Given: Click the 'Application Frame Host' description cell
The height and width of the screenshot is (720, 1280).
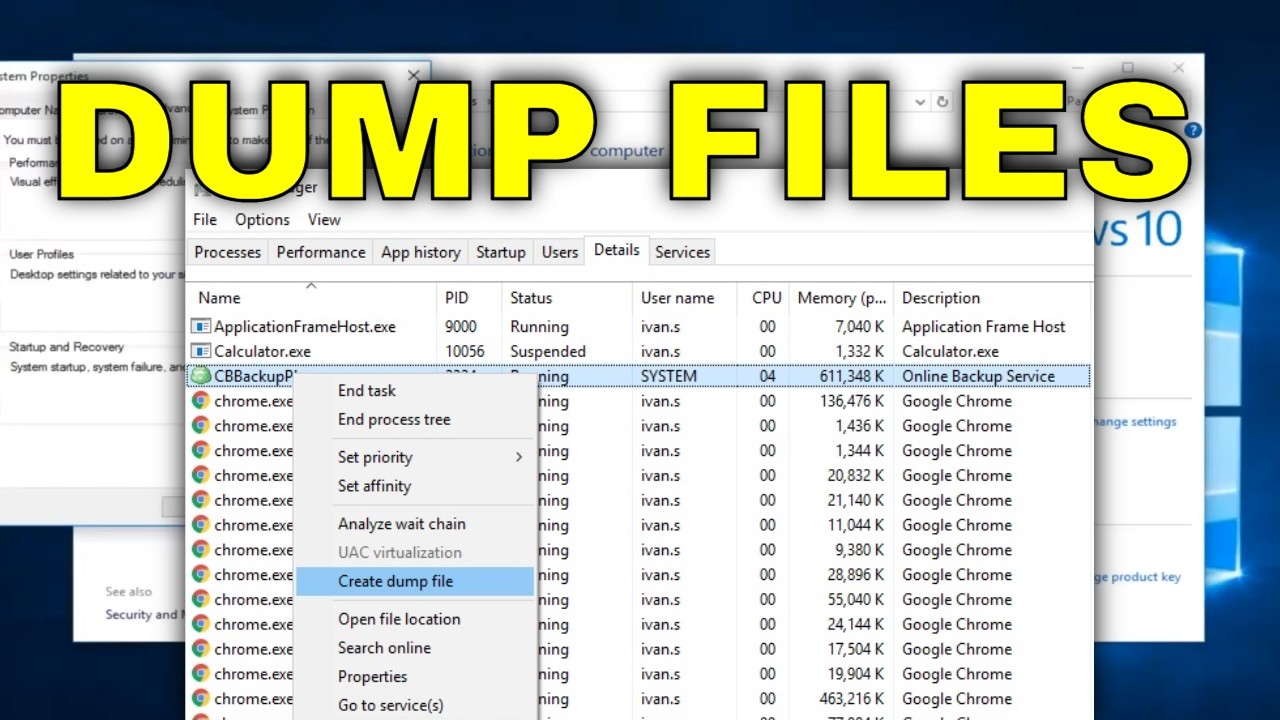Looking at the screenshot, I should pos(984,327).
